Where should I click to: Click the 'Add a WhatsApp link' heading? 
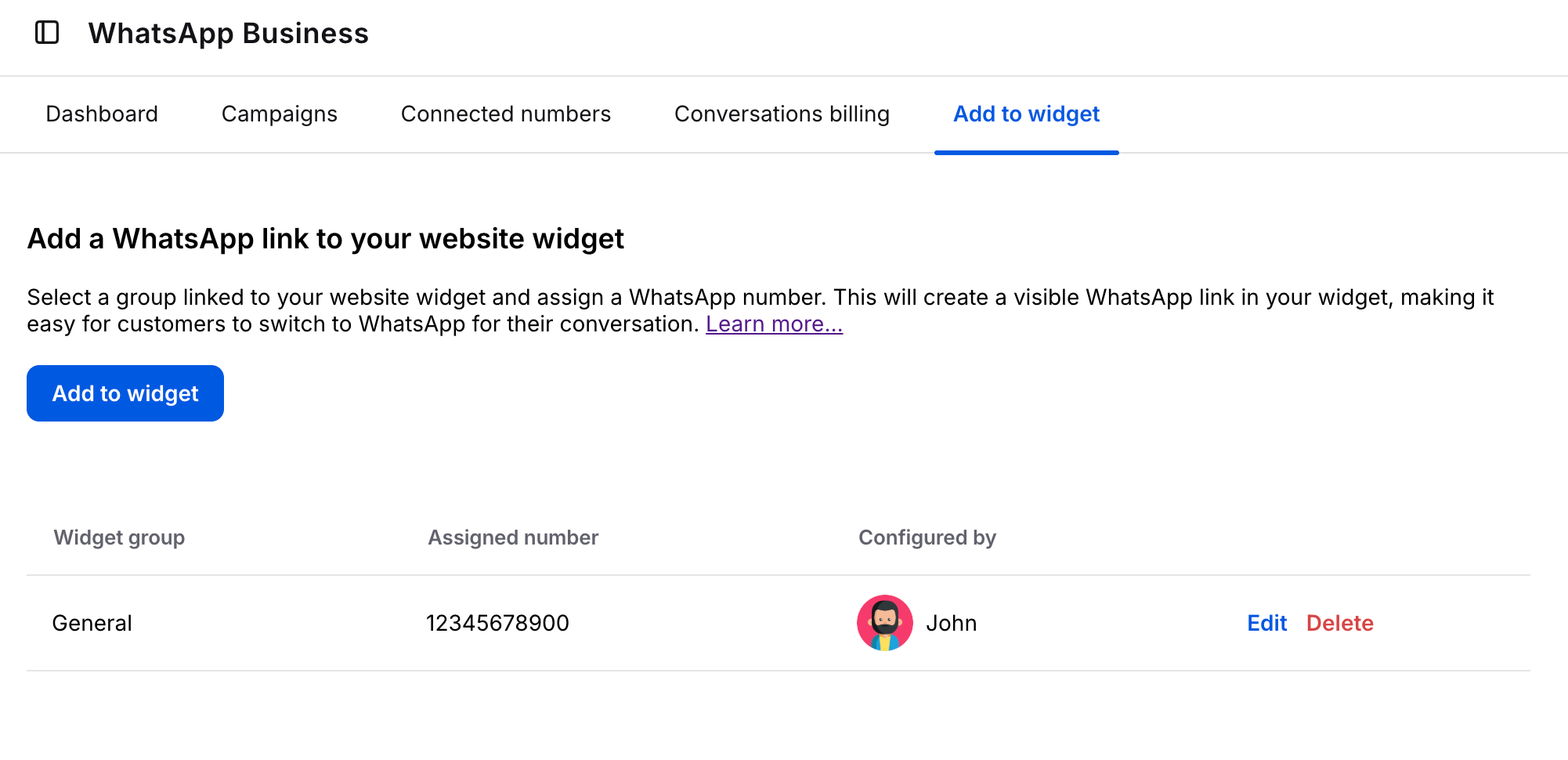pyautogui.click(x=325, y=239)
